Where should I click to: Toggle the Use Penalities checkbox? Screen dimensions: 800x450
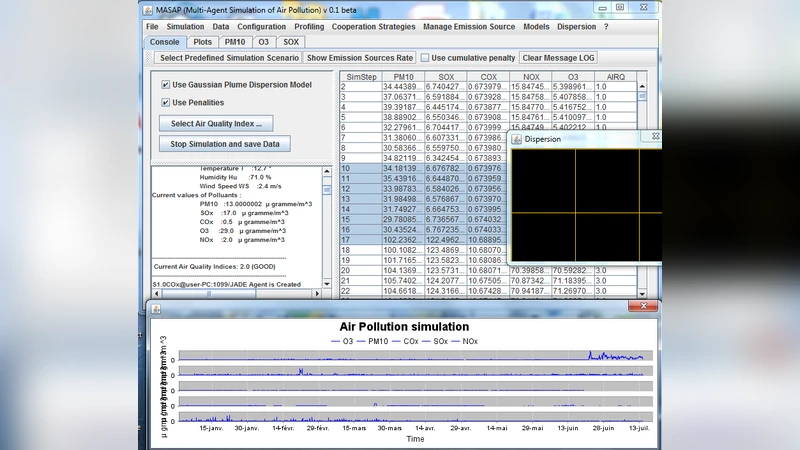tap(165, 102)
